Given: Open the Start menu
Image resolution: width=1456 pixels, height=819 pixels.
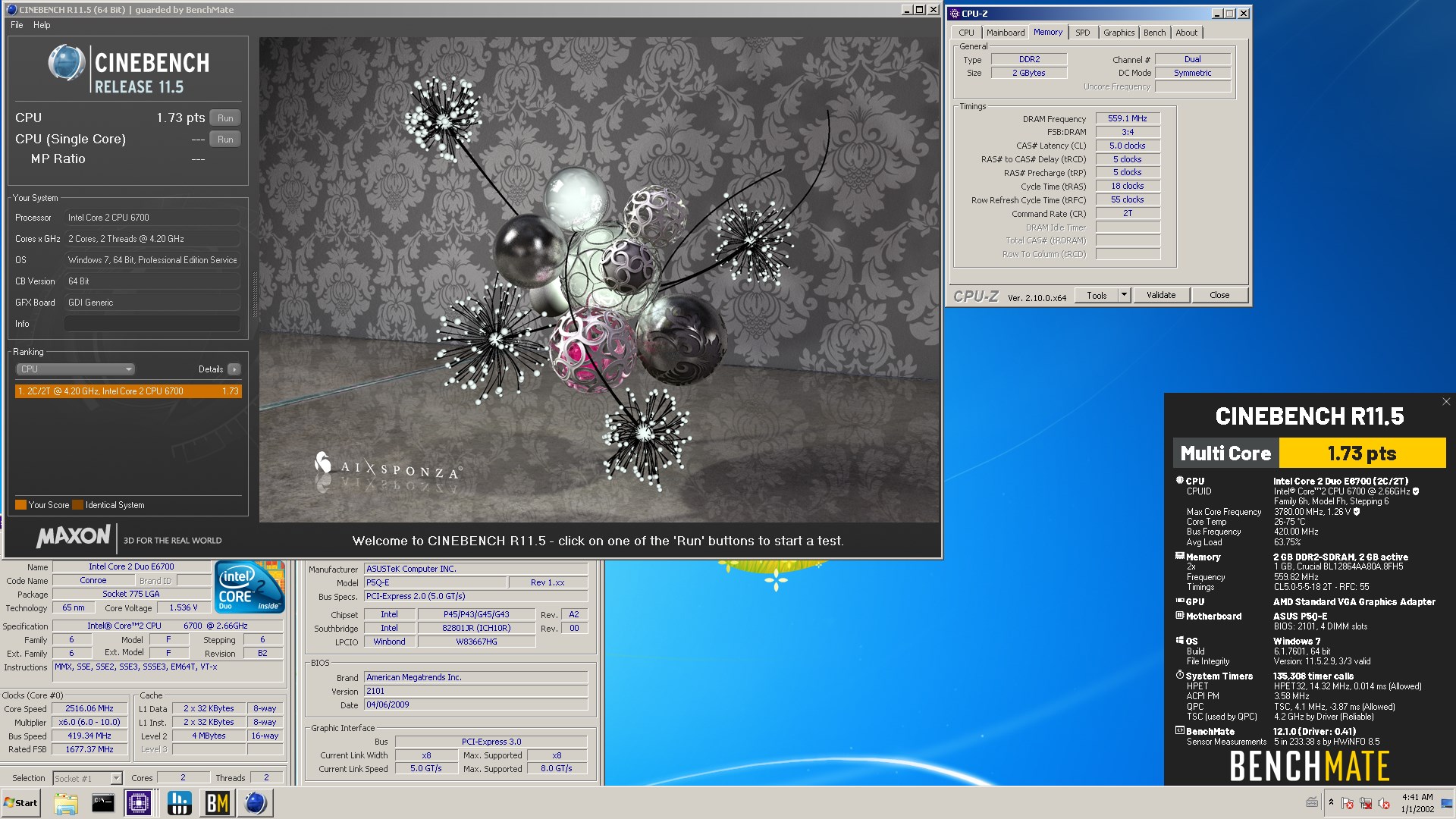Looking at the screenshot, I should coord(21,803).
